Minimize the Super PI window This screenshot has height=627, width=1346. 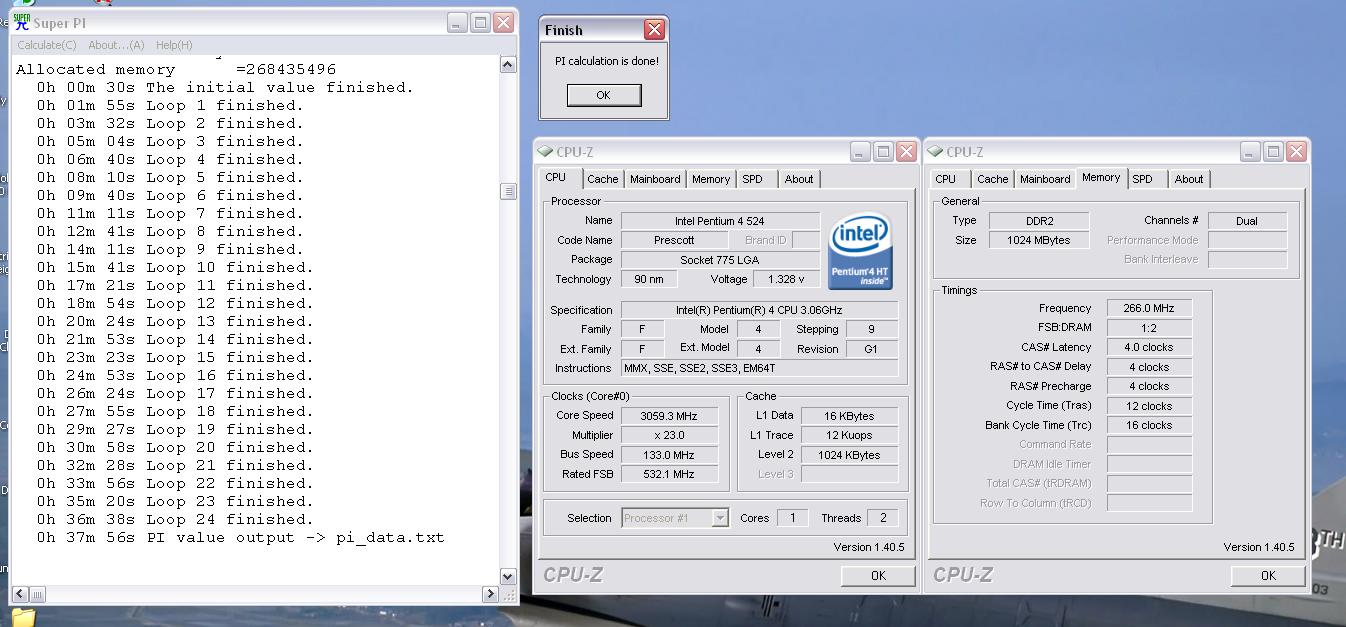457,22
